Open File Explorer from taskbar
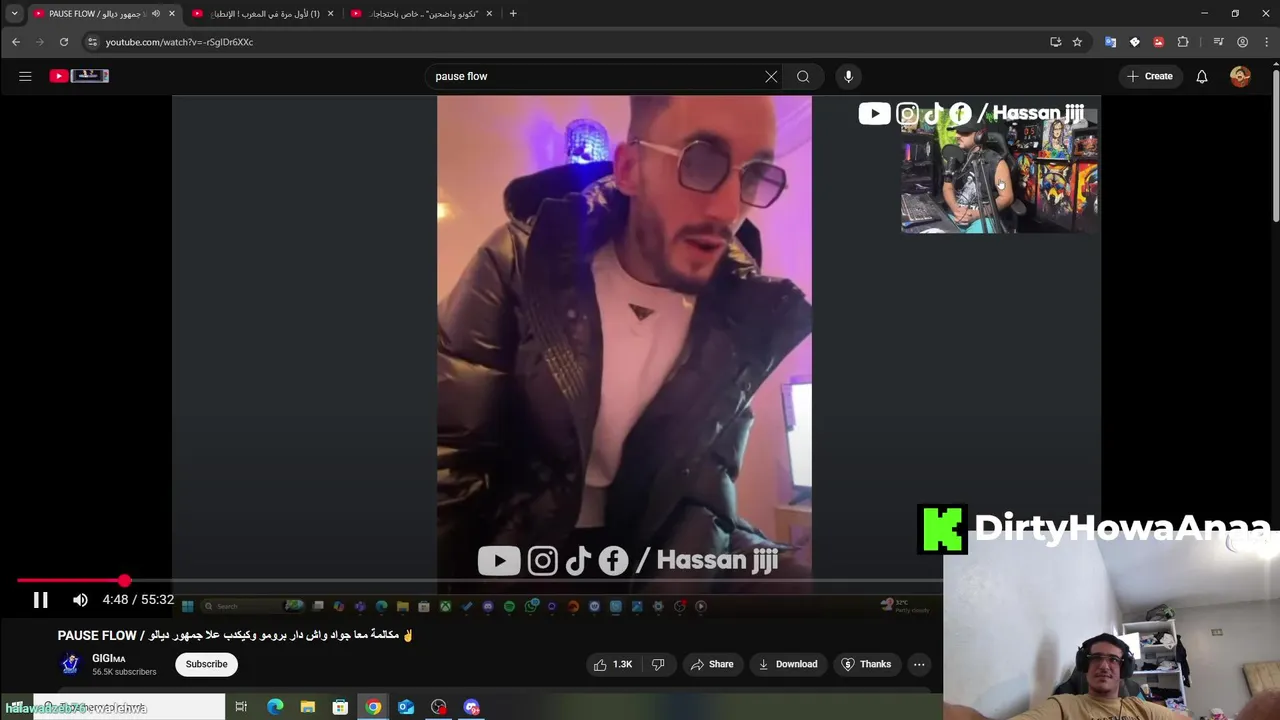Image resolution: width=1280 pixels, height=720 pixels. [308, 707]
